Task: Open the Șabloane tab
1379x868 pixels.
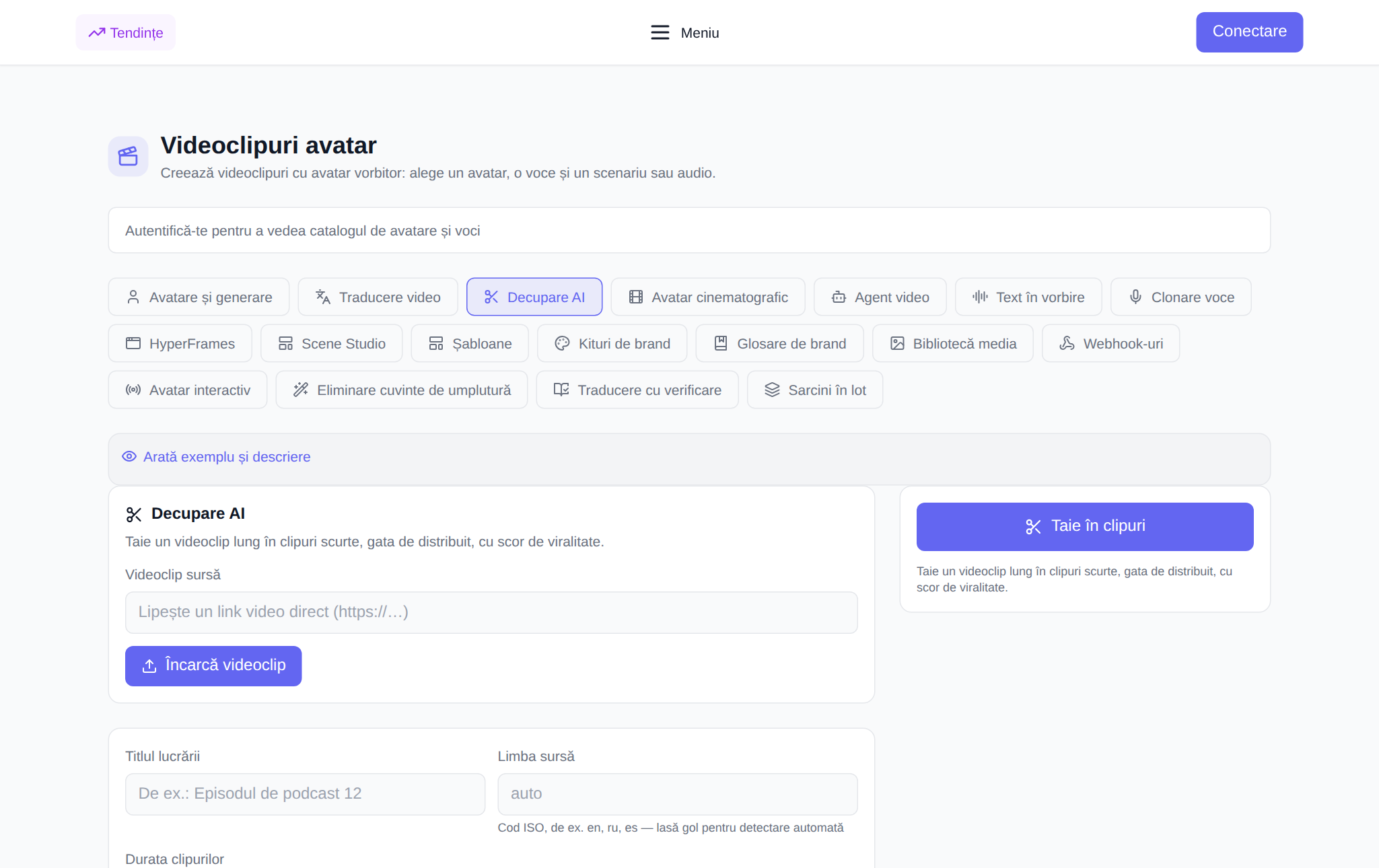Action: pos(470,343)
